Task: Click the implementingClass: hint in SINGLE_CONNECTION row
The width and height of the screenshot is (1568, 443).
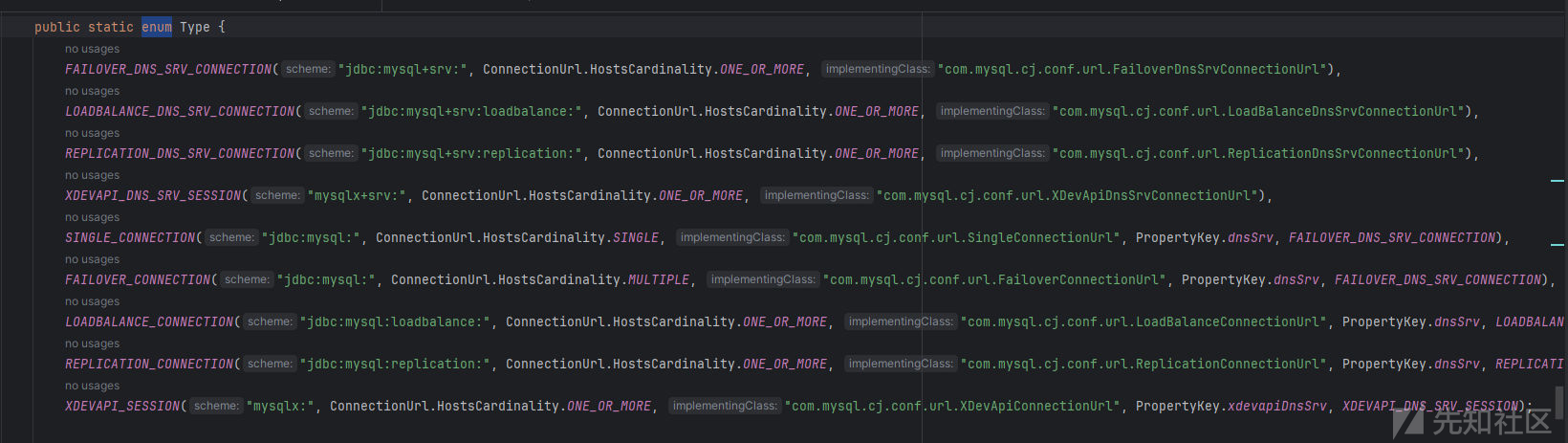Action: pos(732,237)
